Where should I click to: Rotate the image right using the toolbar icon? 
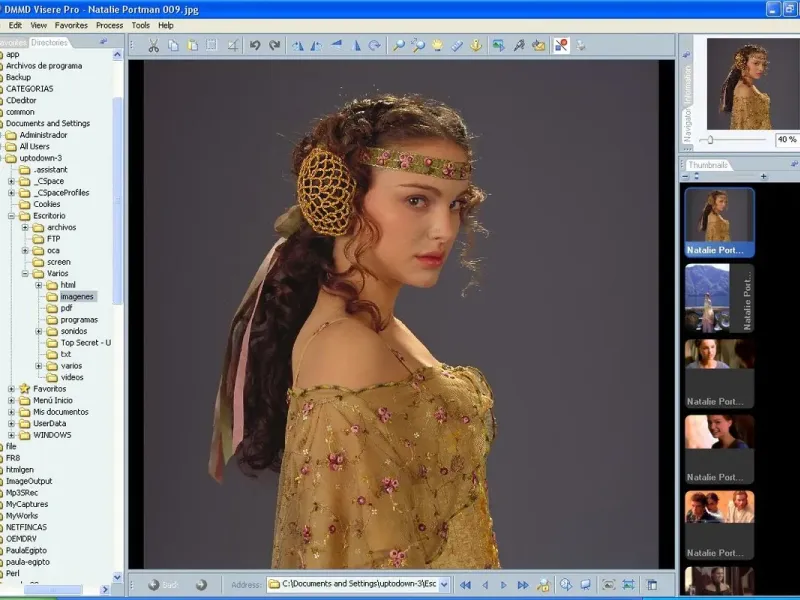(x=316, y=46)
